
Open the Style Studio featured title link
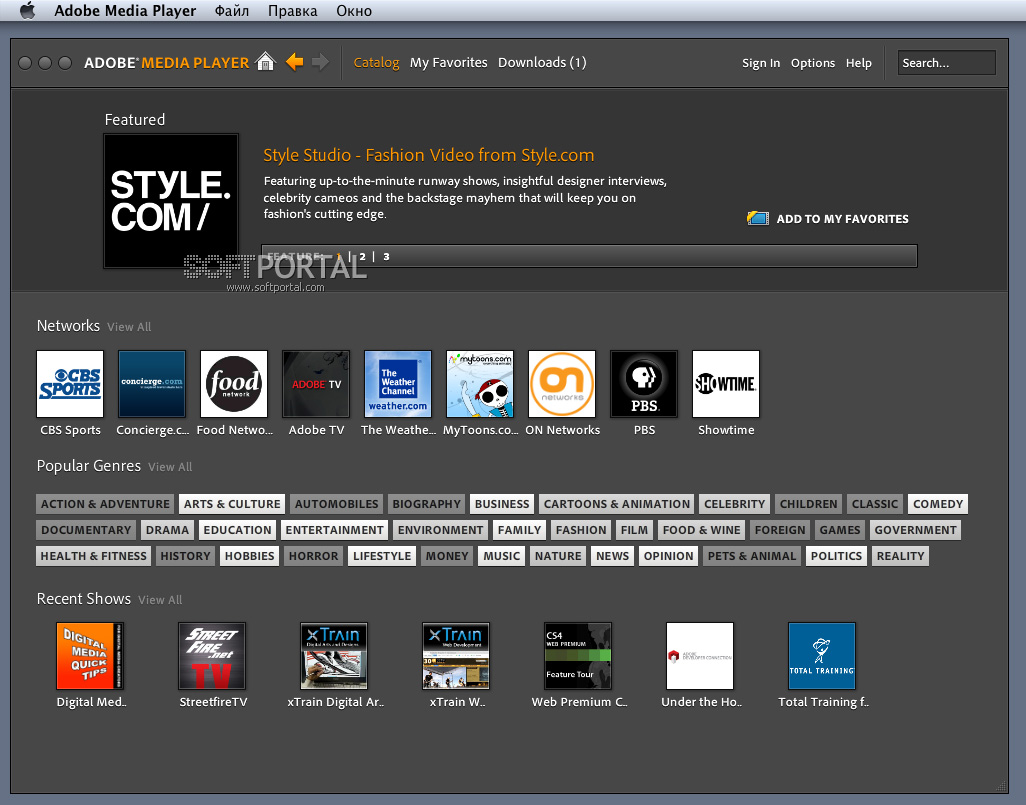[429, 155]
